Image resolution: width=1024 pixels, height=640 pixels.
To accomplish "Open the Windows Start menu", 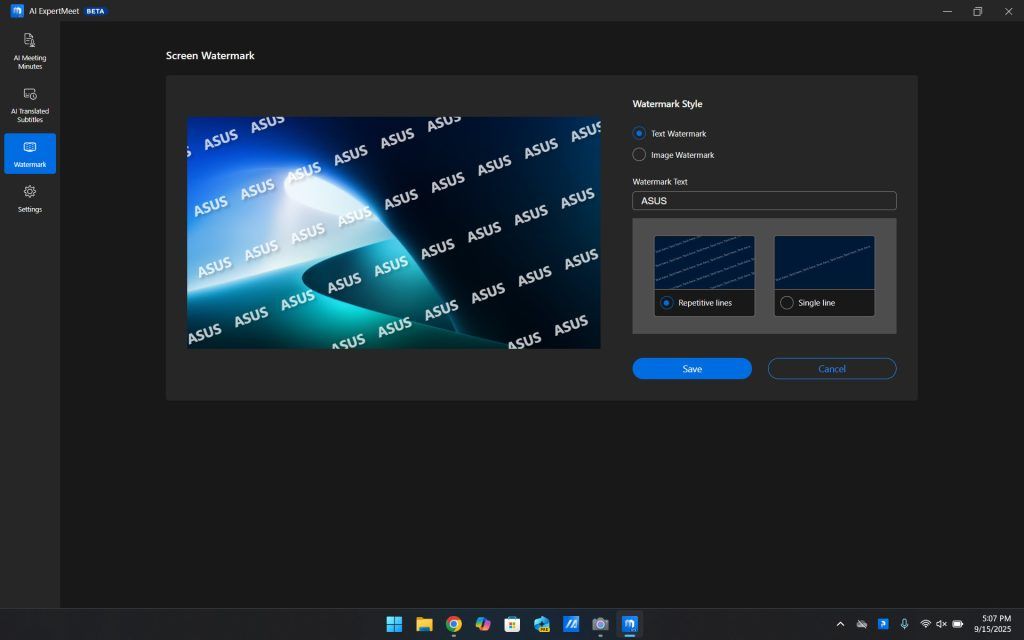I will pyautogui.click(x=394, y=624).
